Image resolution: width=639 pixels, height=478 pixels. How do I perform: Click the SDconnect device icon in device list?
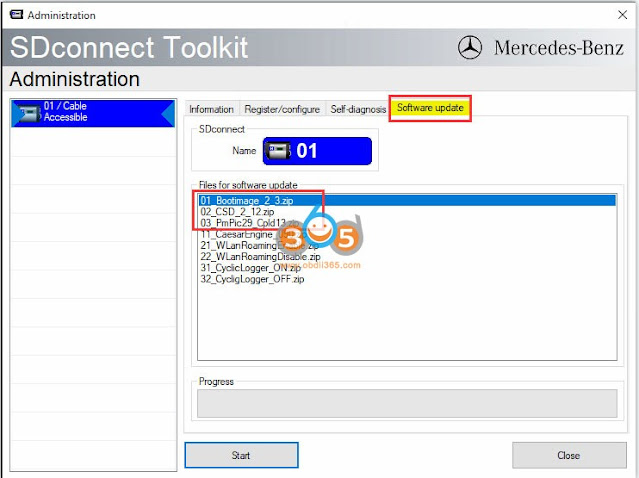(29, 114)
